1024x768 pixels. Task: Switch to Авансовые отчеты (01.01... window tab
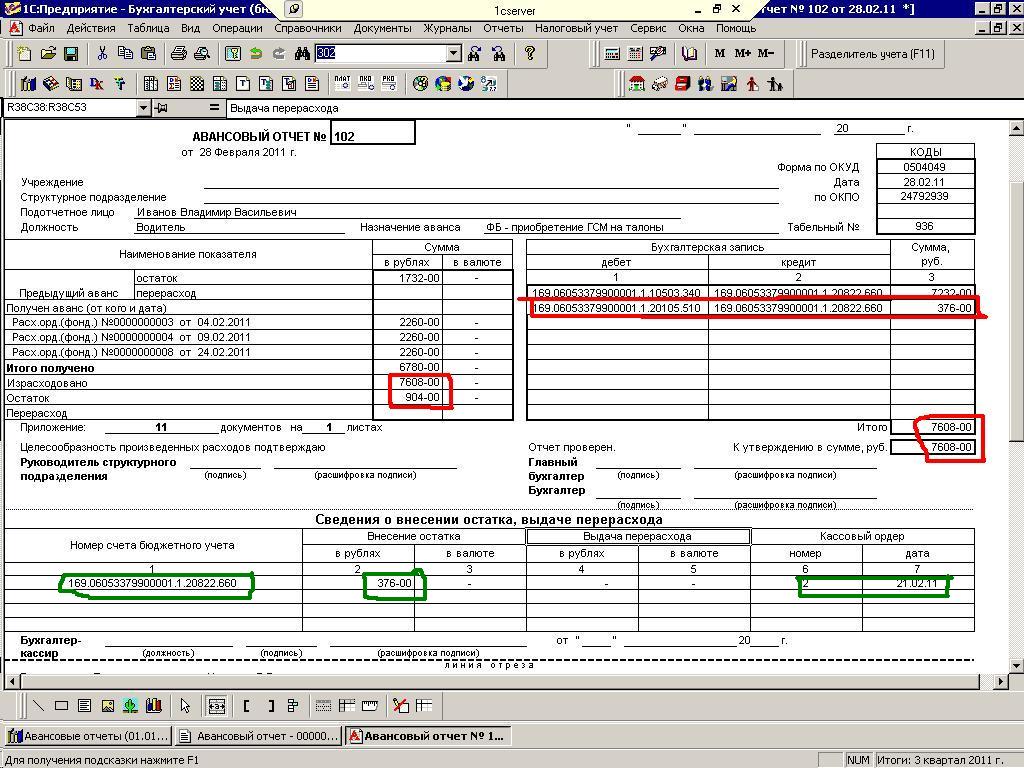click(87, 737)
